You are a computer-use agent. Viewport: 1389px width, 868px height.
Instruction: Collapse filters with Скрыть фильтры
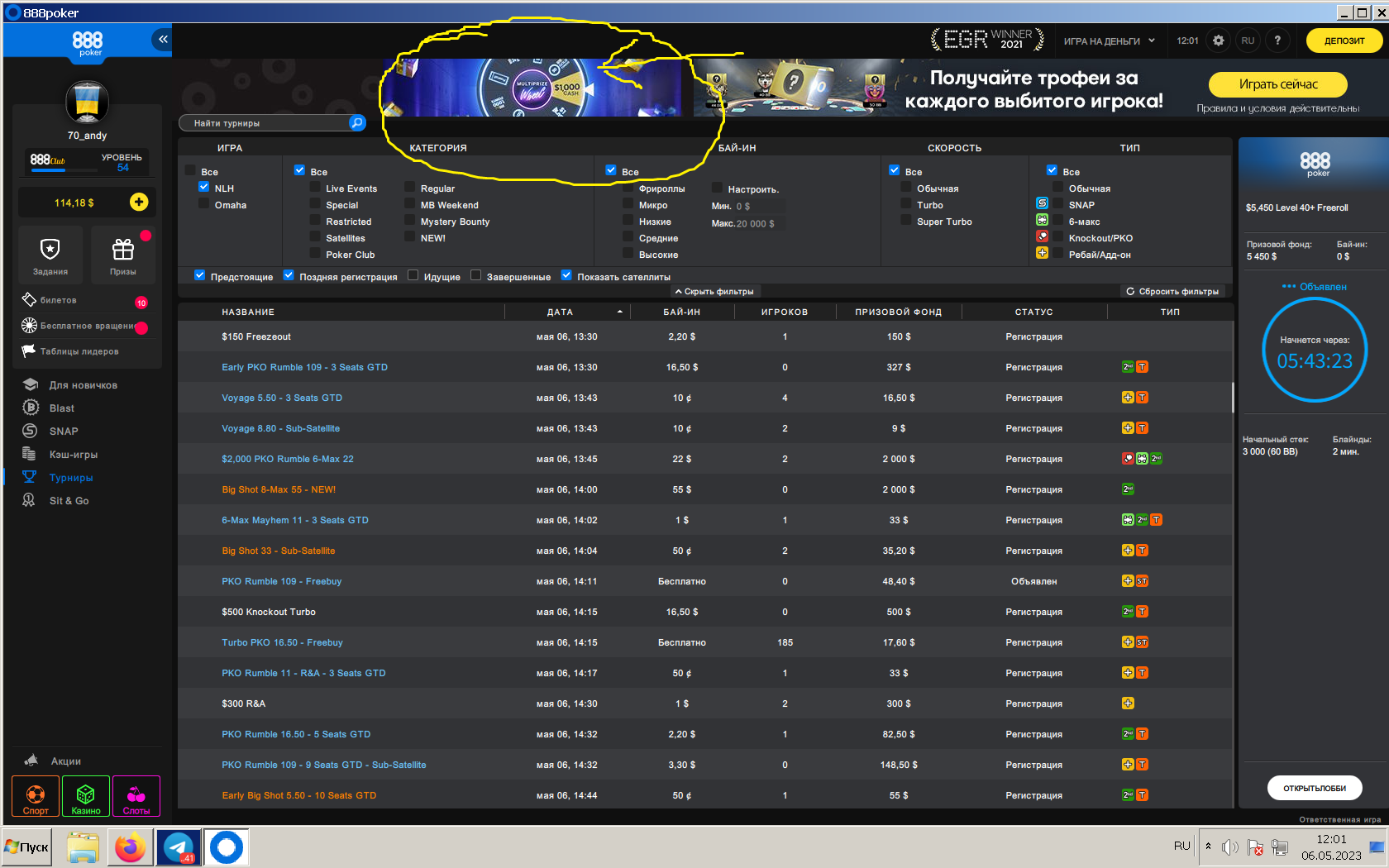[714, 291]
